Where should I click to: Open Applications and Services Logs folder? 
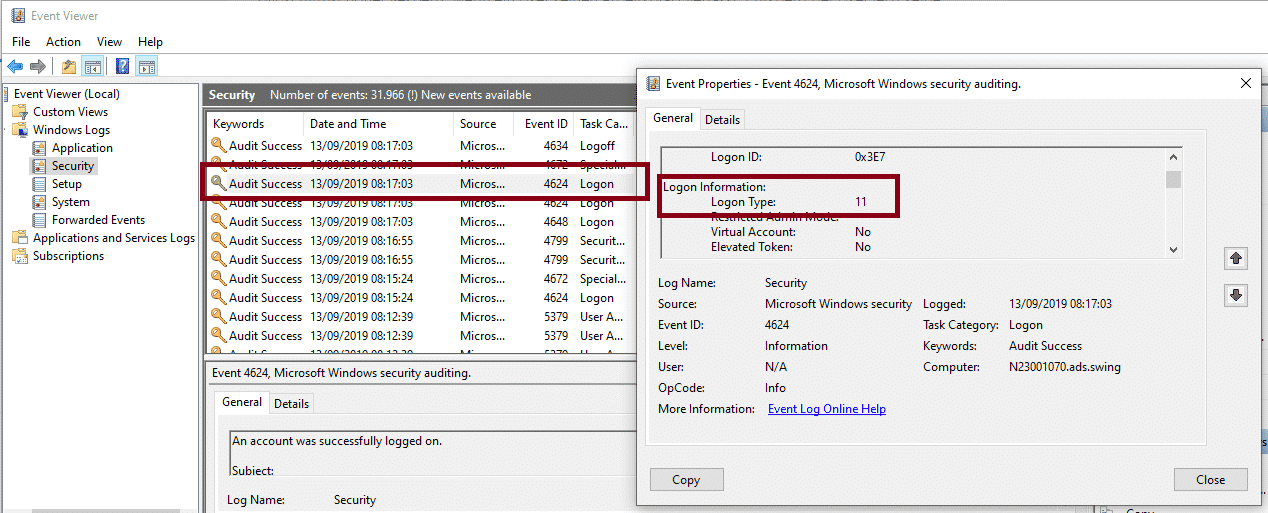tap(113, 238)
